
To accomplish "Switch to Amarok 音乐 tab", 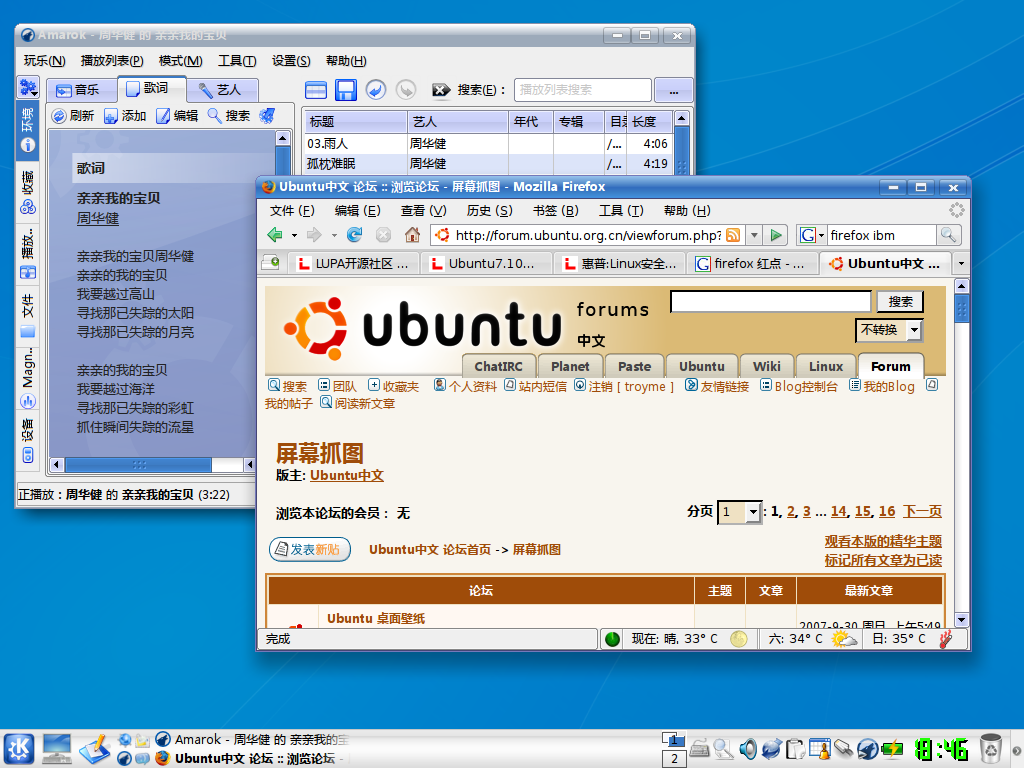I will coord(82,89).
